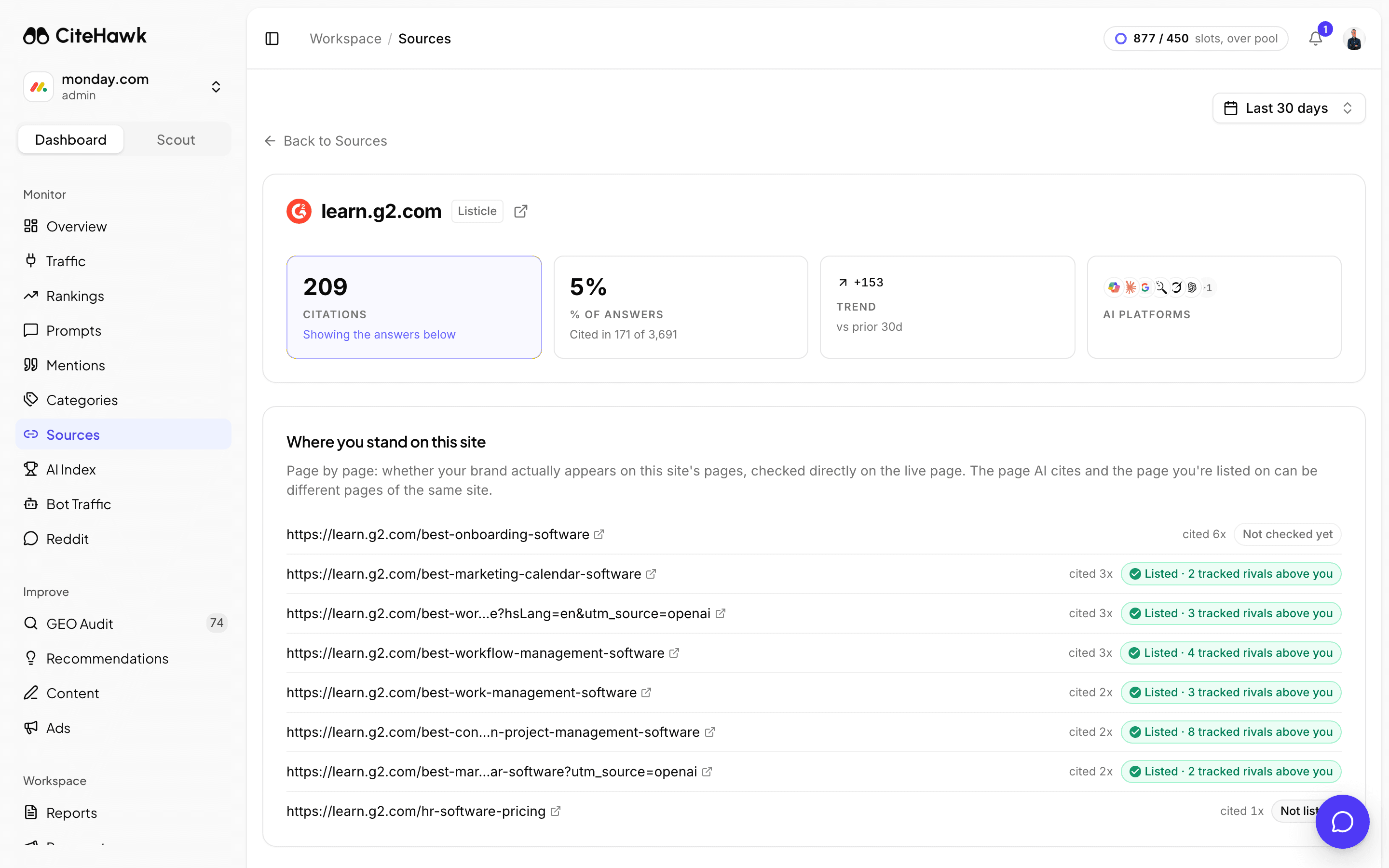This screenshot has width=1389, height=868.
Task: Click the Not checked yet badge
Action: click(x=1287, y=534)
